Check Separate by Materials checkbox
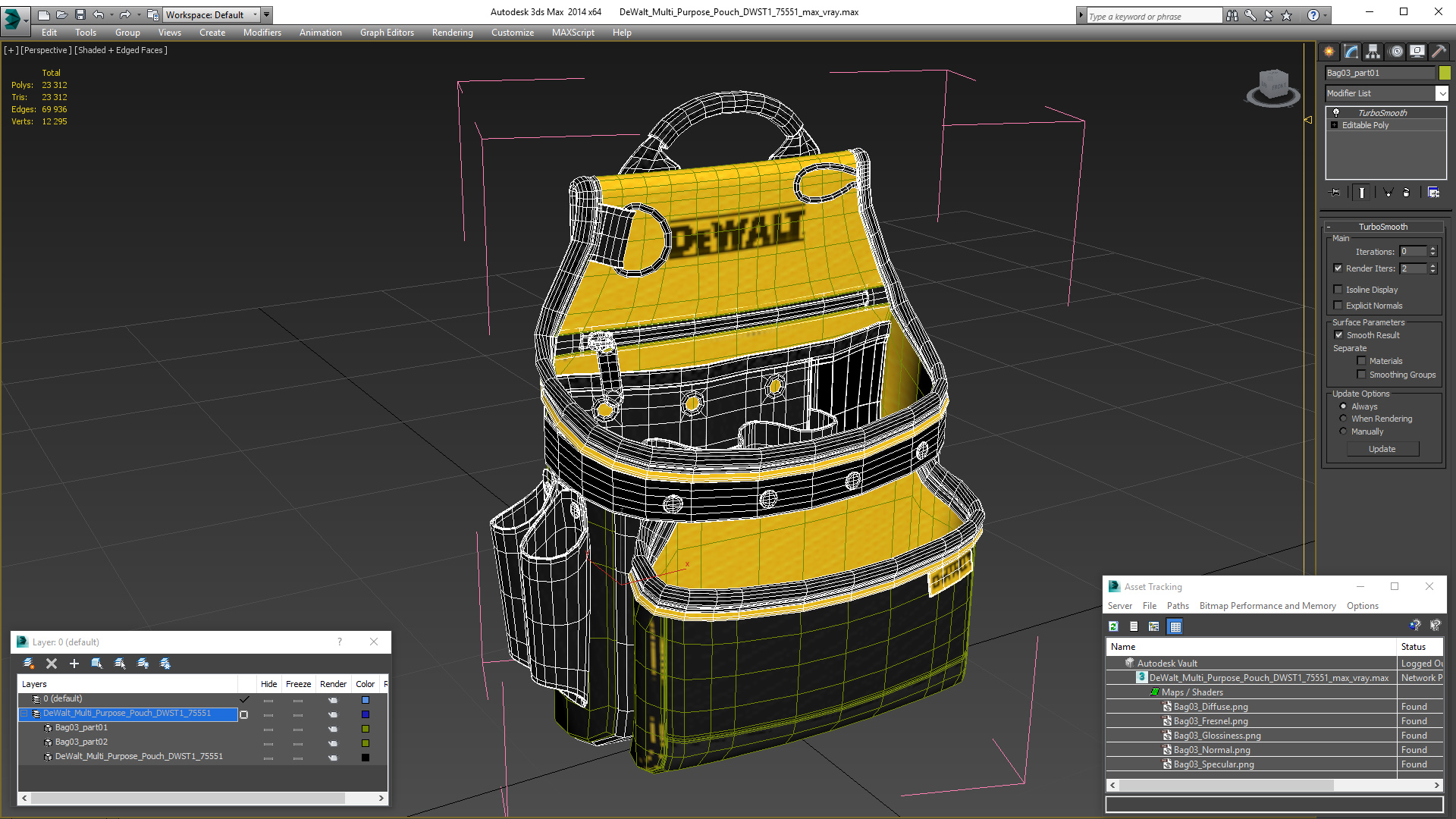 pos(1362,360)
